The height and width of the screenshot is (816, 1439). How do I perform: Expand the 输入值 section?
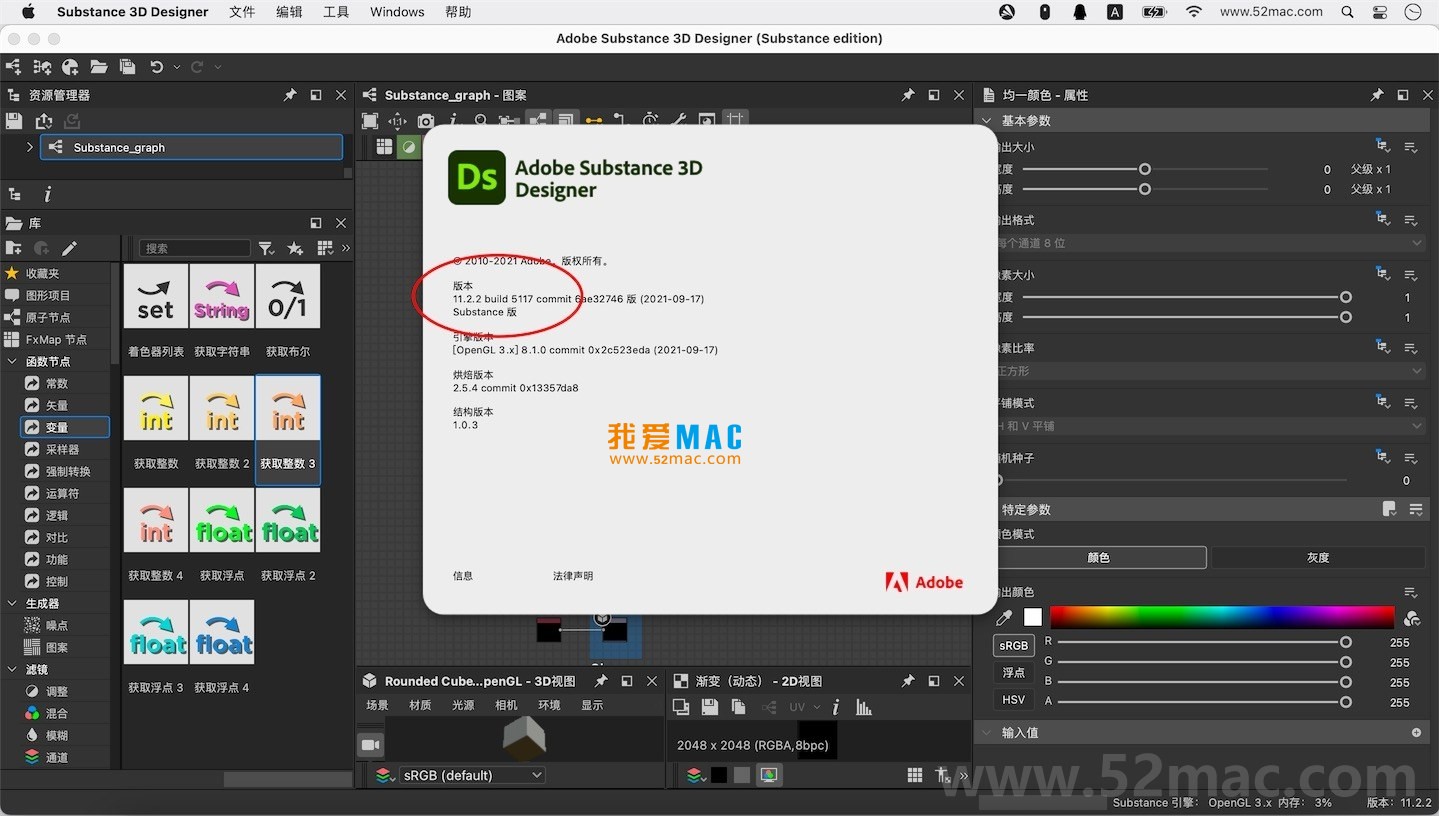(987, 732)
